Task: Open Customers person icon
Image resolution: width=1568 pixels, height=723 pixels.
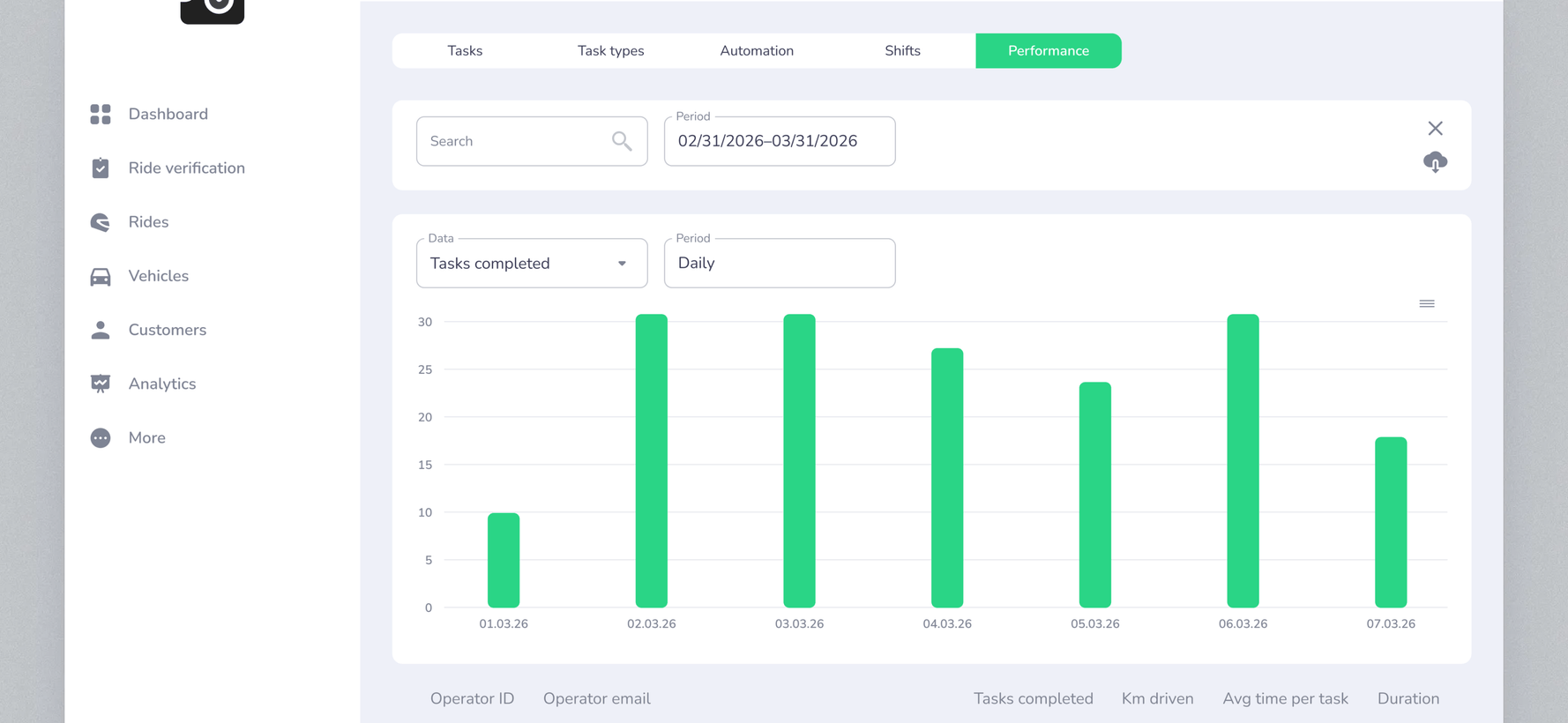Action: pyautogui.click(x=101, y=330)
